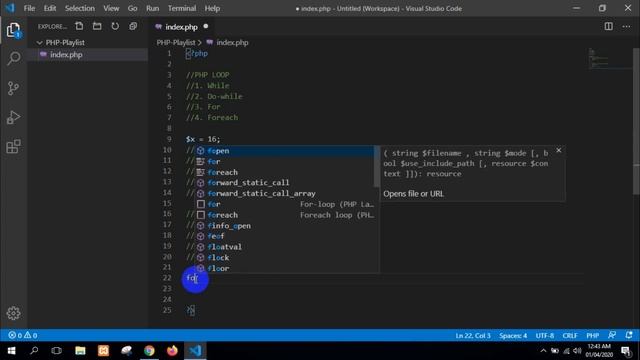Refresh the Explorer file tree
The height and width of the screenshot is (360, 640).
click(x=115, y=27)
